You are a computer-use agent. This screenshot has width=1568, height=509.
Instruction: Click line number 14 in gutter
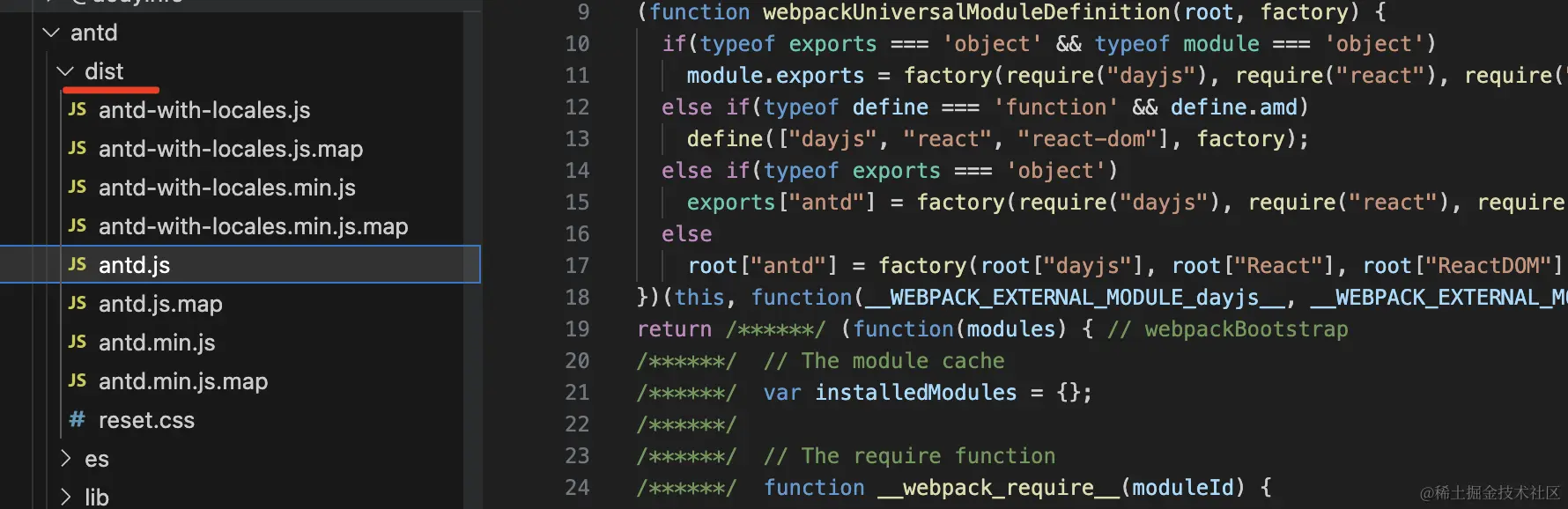[577, 171]
